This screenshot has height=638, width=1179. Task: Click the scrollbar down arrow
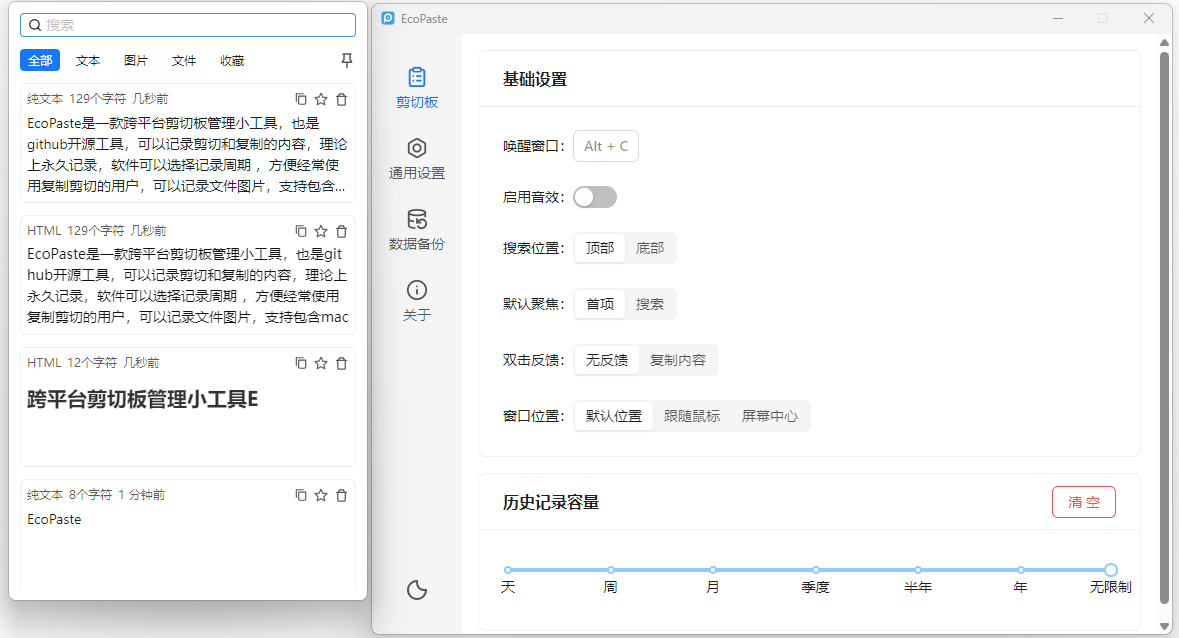pyautogui.click(x=1165, y=626)
